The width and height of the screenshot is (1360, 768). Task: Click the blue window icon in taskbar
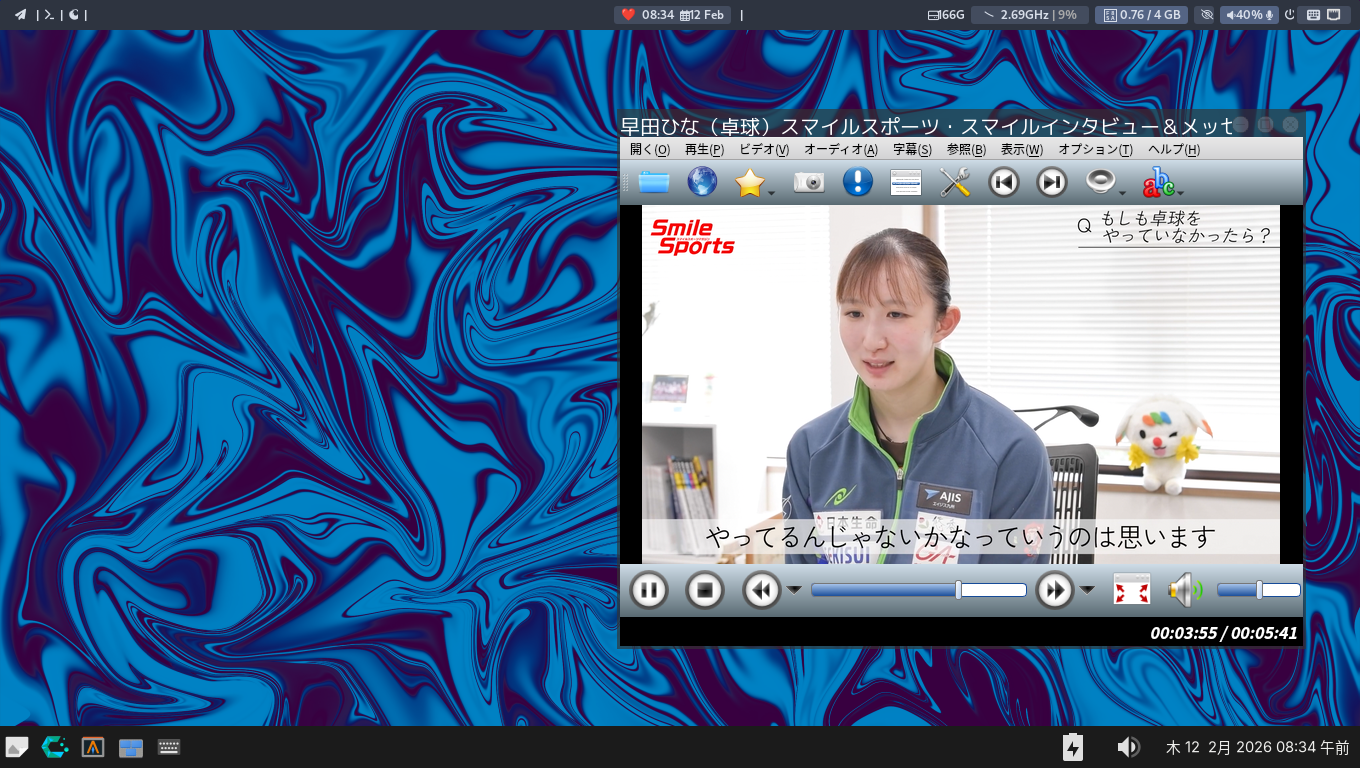tap(131, 748)
